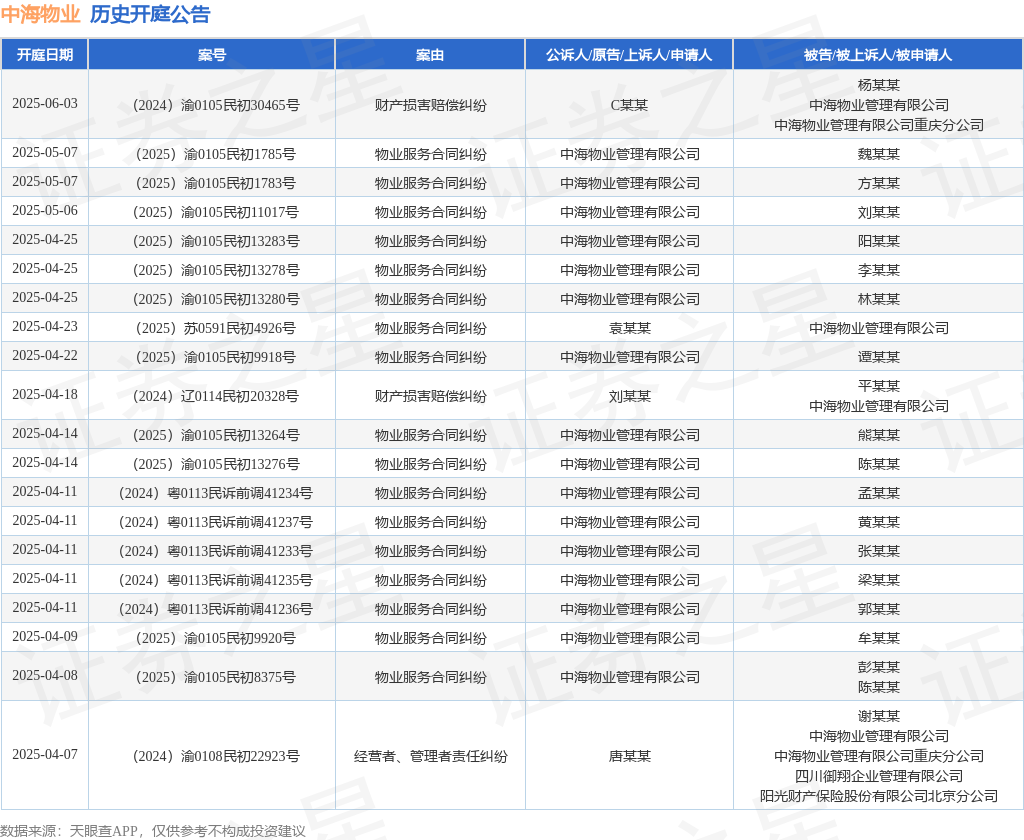Click the date cell 2025-04-22
This screenshot has height=840, width=1024.
pos(44,355)
